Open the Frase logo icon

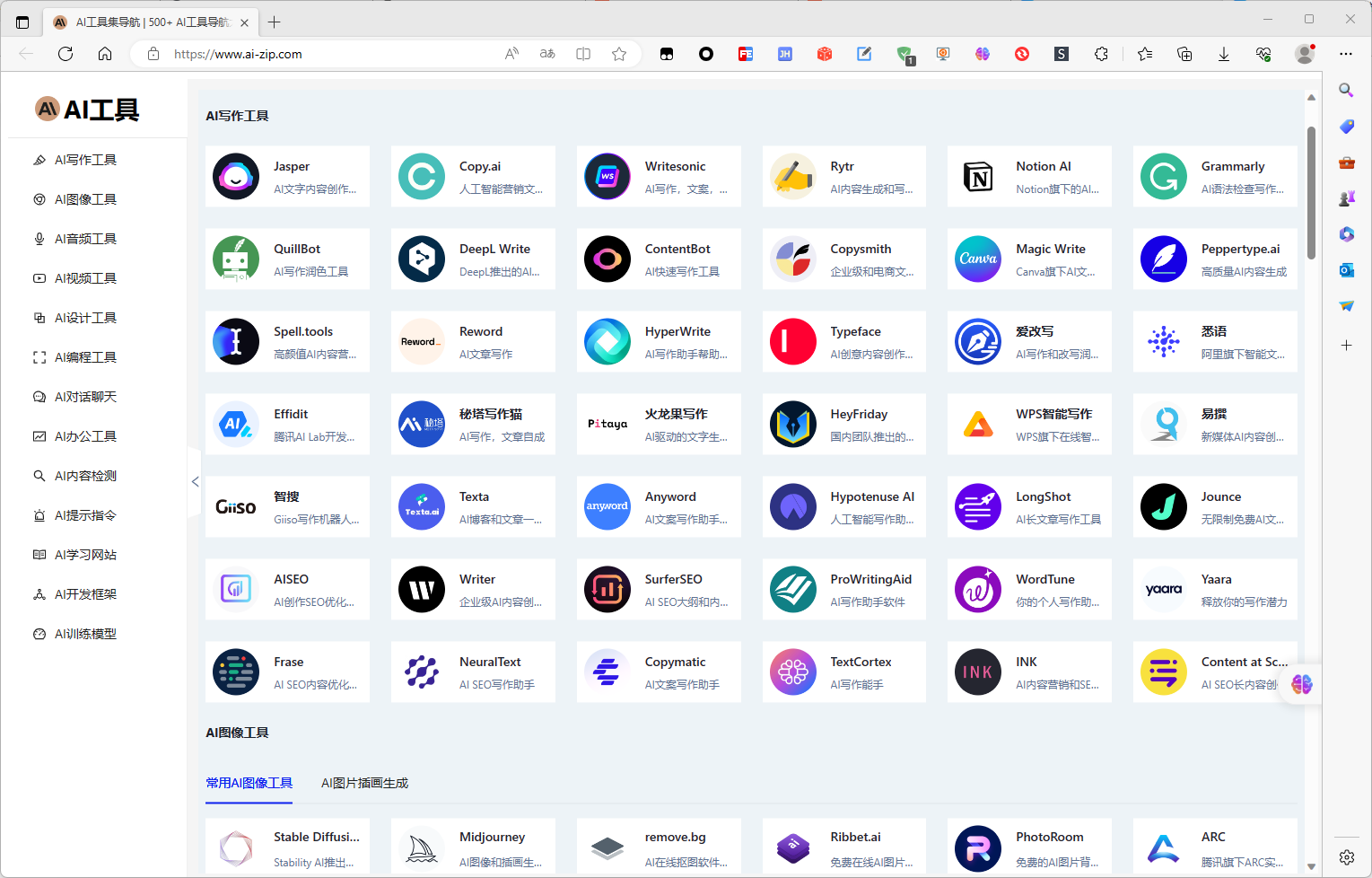[236, 672]
